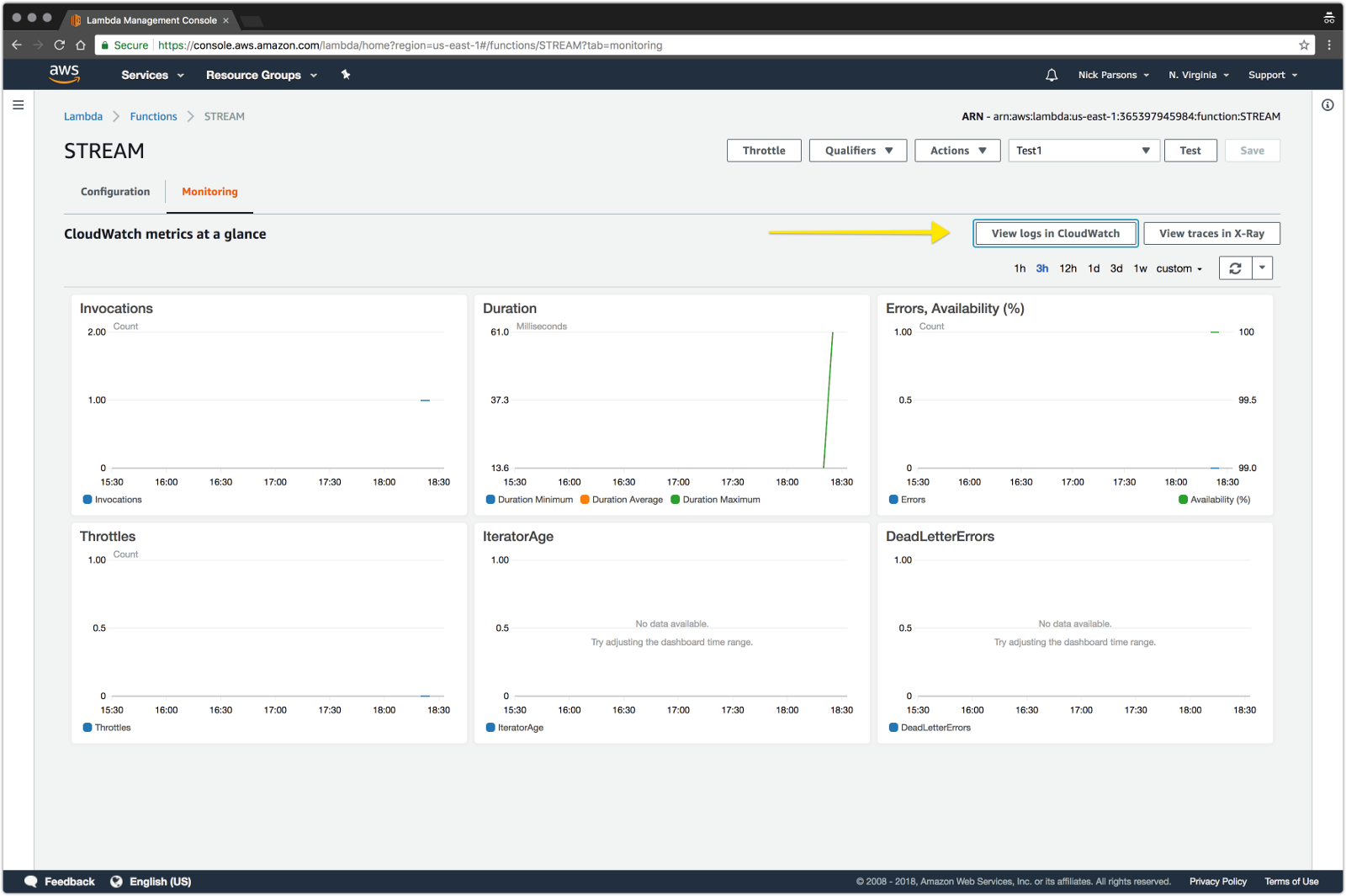Select the 1h time range

(1020, 268)
